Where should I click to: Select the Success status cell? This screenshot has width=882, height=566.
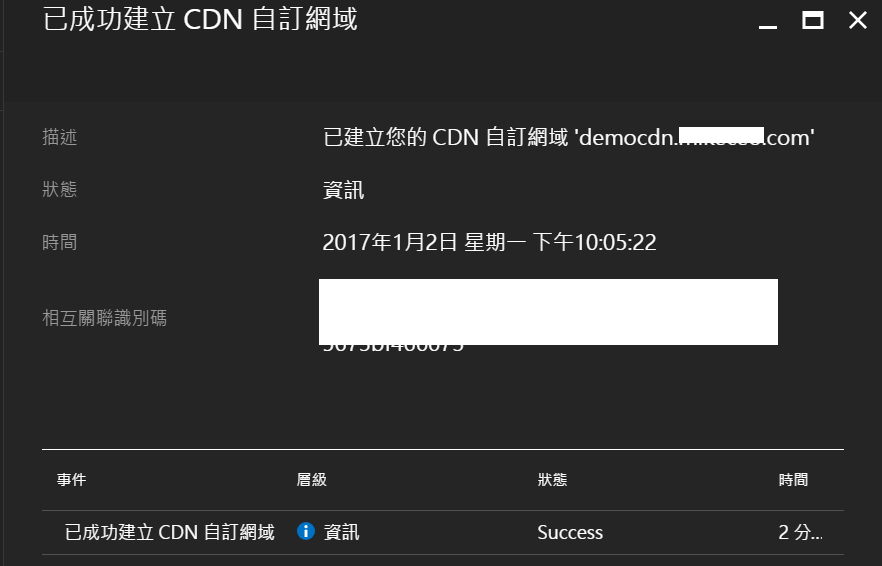point(570,532)
